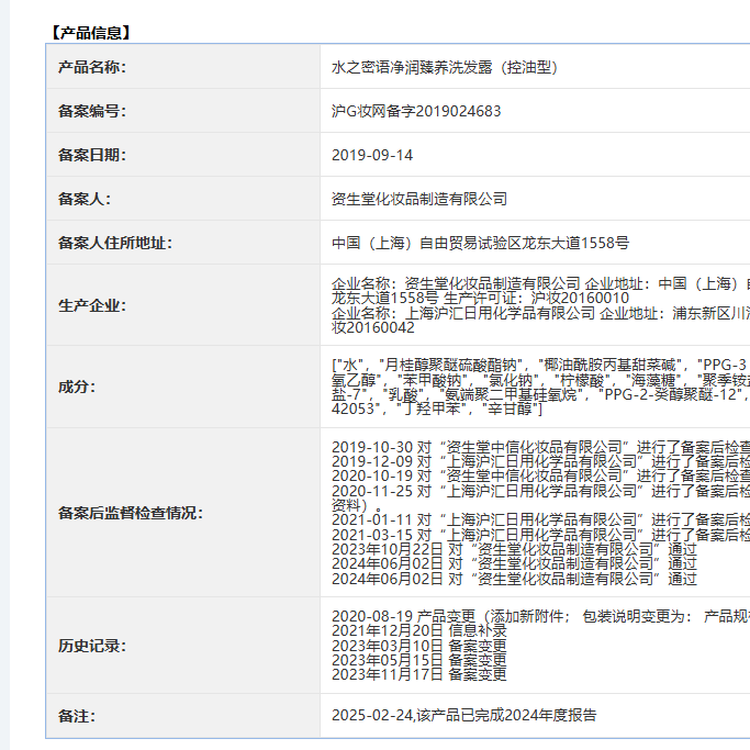Click the 备案编号 row label
Image resolution: width=750 pixels, height=750 pixels.
click(x=92, y=111)
